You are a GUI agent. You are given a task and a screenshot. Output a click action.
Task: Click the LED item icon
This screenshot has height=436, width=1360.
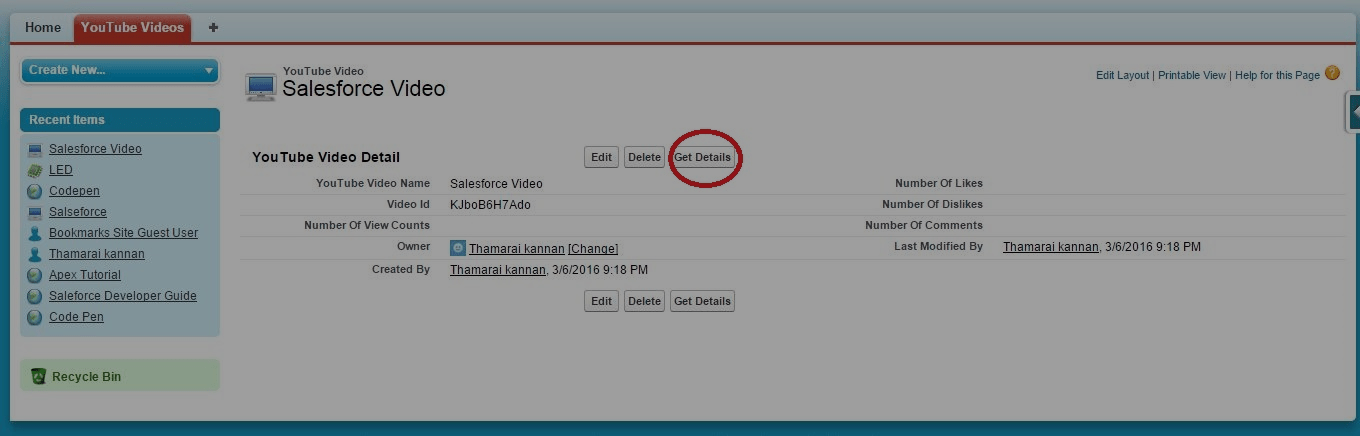pyautogui.click(x=35, y=170)
